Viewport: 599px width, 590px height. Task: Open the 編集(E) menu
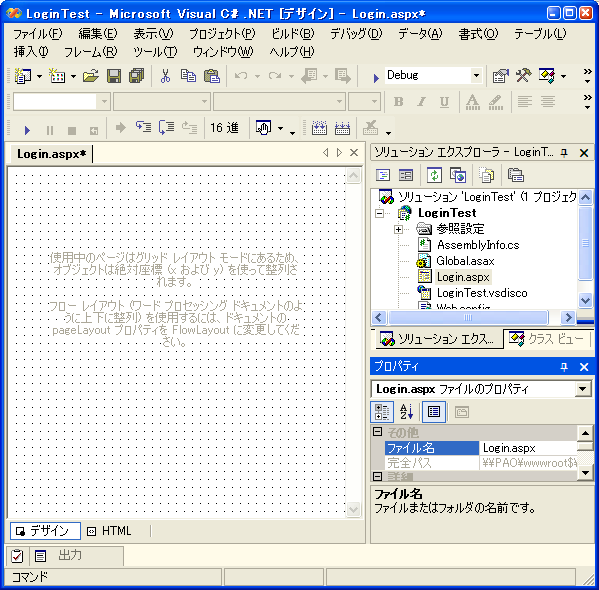[98, 34]
